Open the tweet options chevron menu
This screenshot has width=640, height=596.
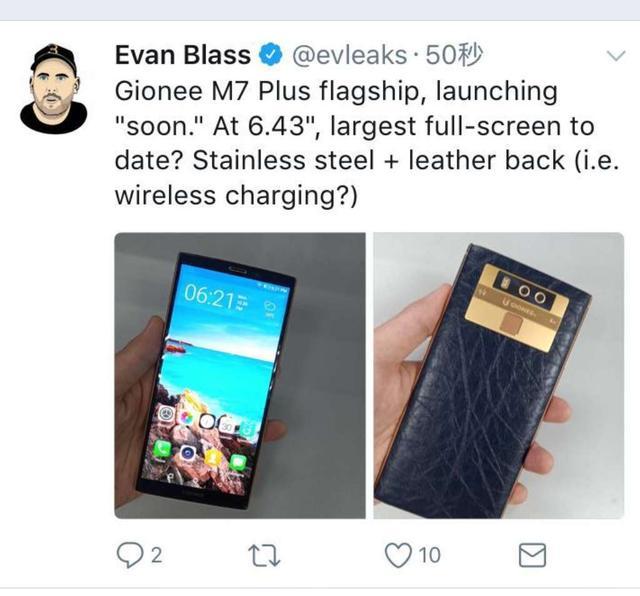tap(616, 56)
